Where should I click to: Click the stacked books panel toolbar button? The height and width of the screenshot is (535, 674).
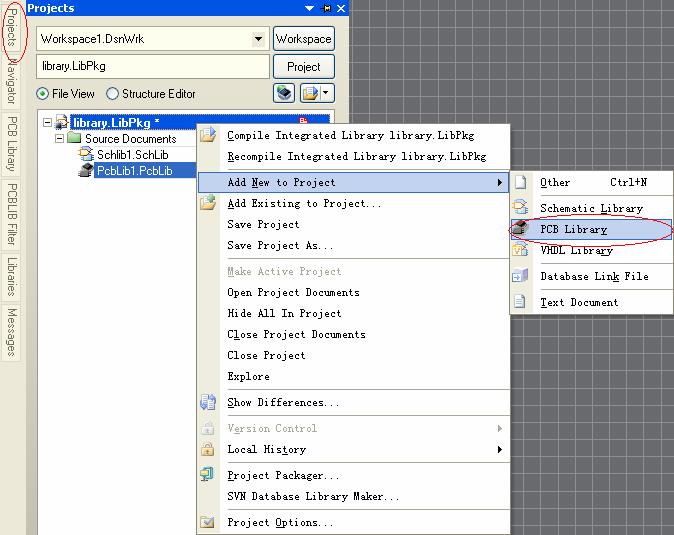coord(284,93)
